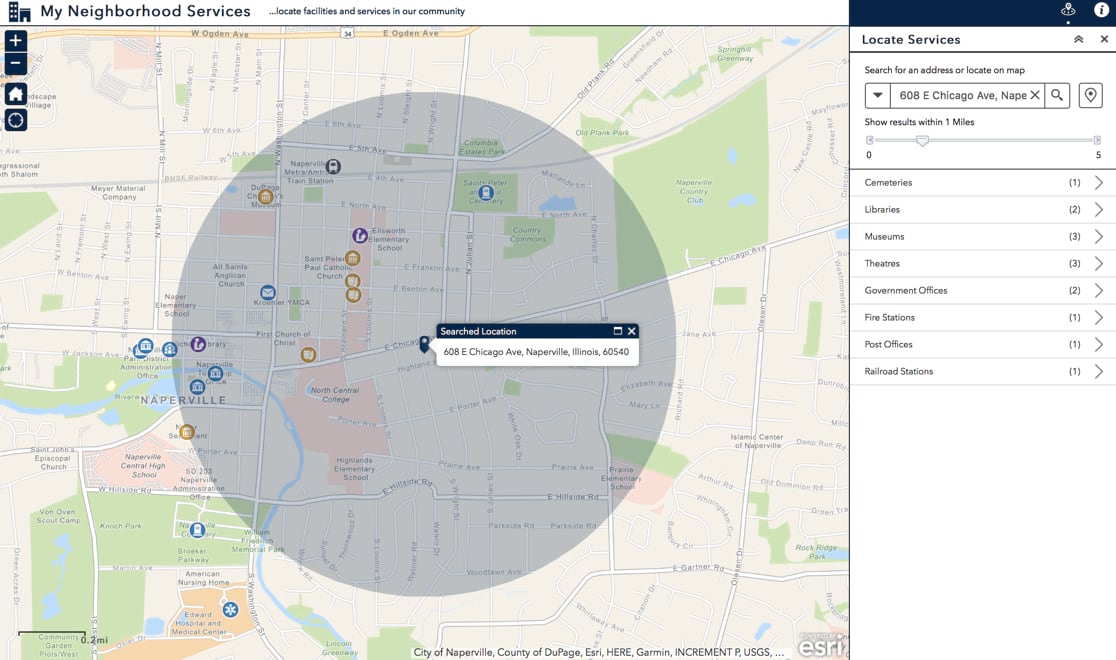
Task: Click the slider's maximum end marker
Action: tap(1097, 140)
